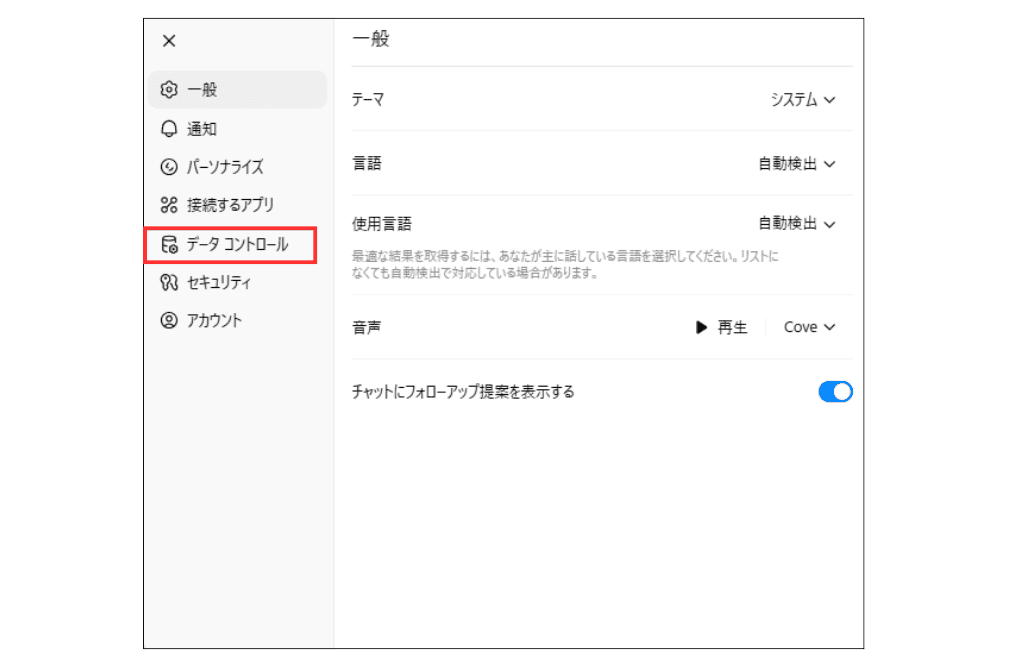Click the 接続するアプリ apps icon
Image resolution: width=1024 pixels, height=672 pixels.
tap(169, 205)
